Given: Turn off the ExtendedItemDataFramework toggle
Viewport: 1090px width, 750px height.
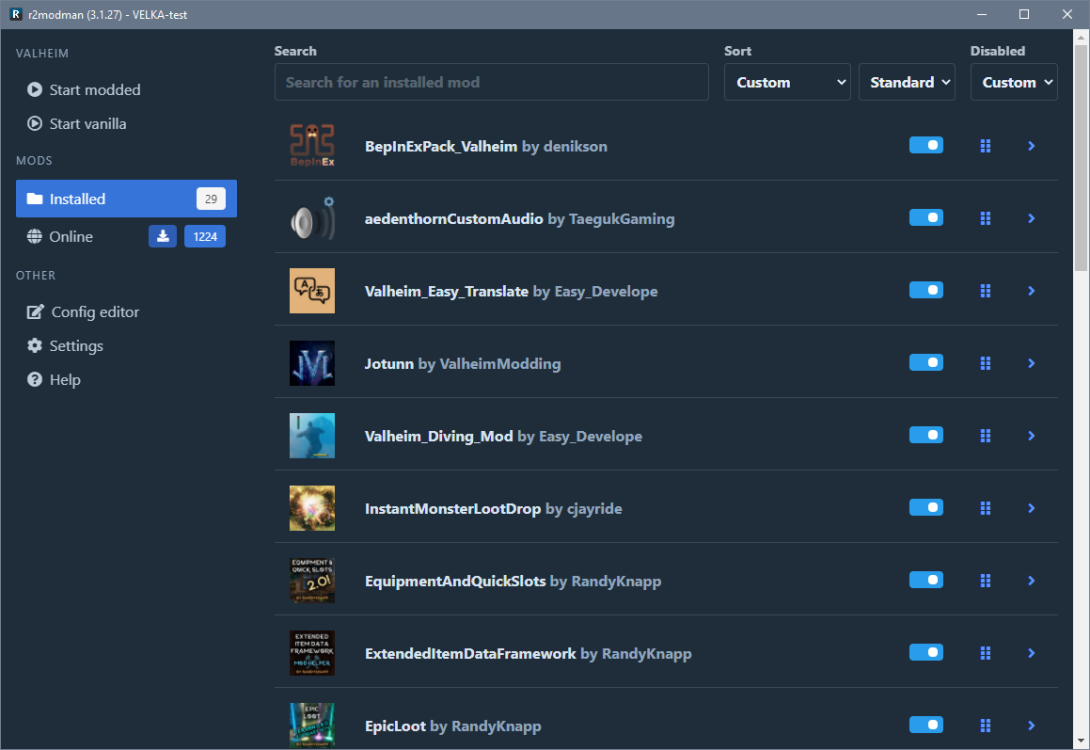Looking at the screenshot, I should 926,652.
